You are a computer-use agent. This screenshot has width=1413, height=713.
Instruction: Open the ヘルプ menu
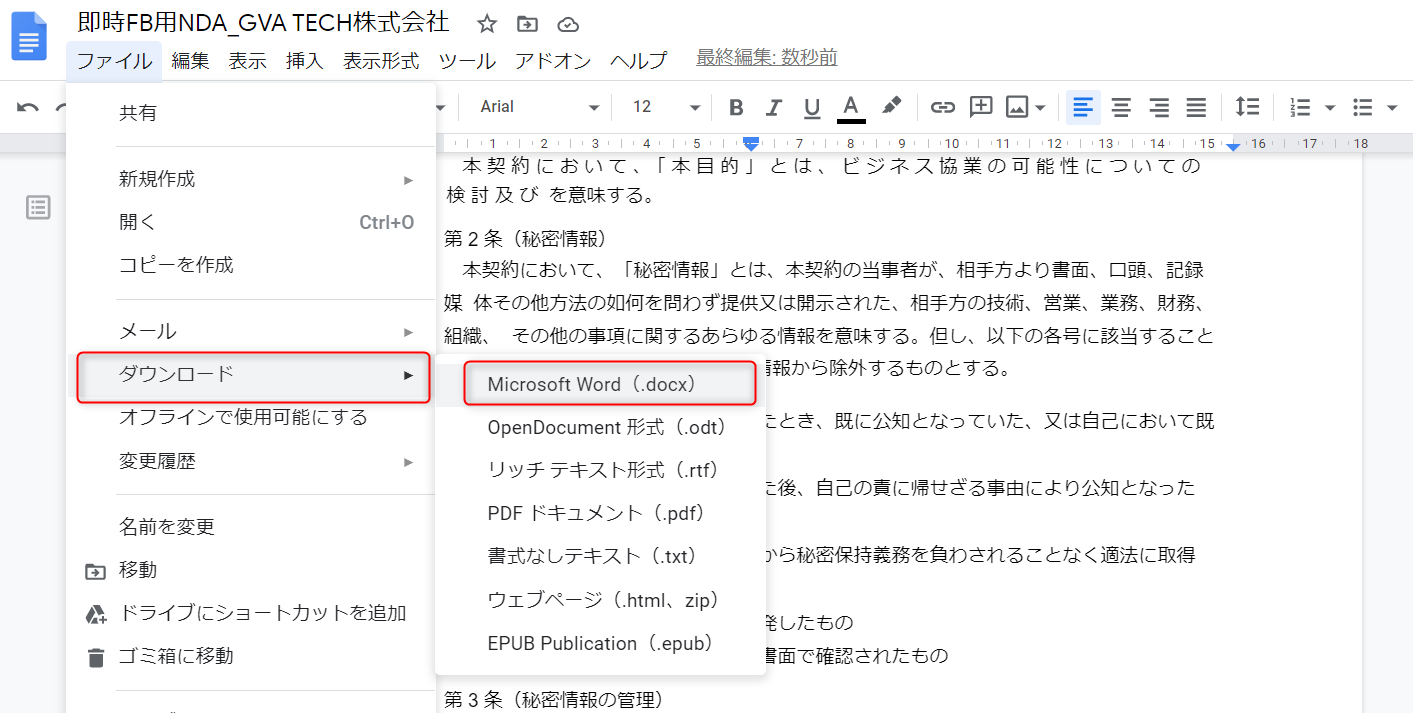[639, 61]
